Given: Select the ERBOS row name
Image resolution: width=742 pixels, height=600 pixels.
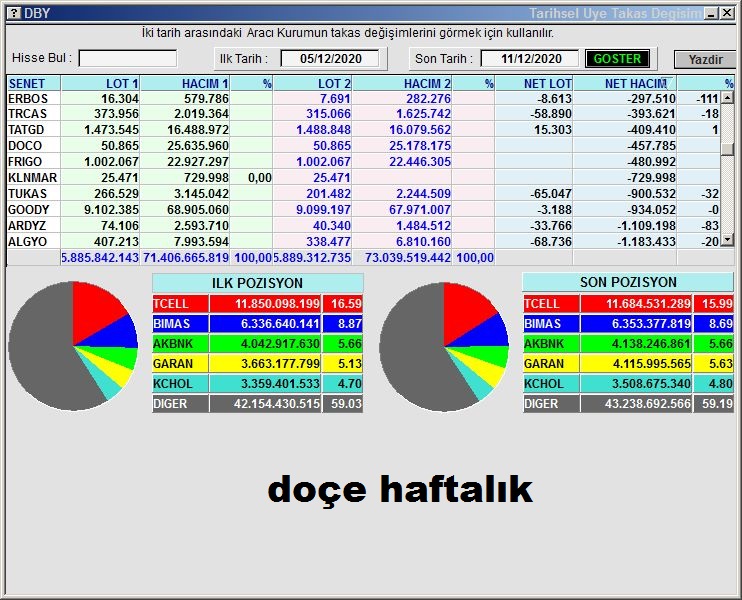Looking at the screenshot, I should click(x=28, y=98).
